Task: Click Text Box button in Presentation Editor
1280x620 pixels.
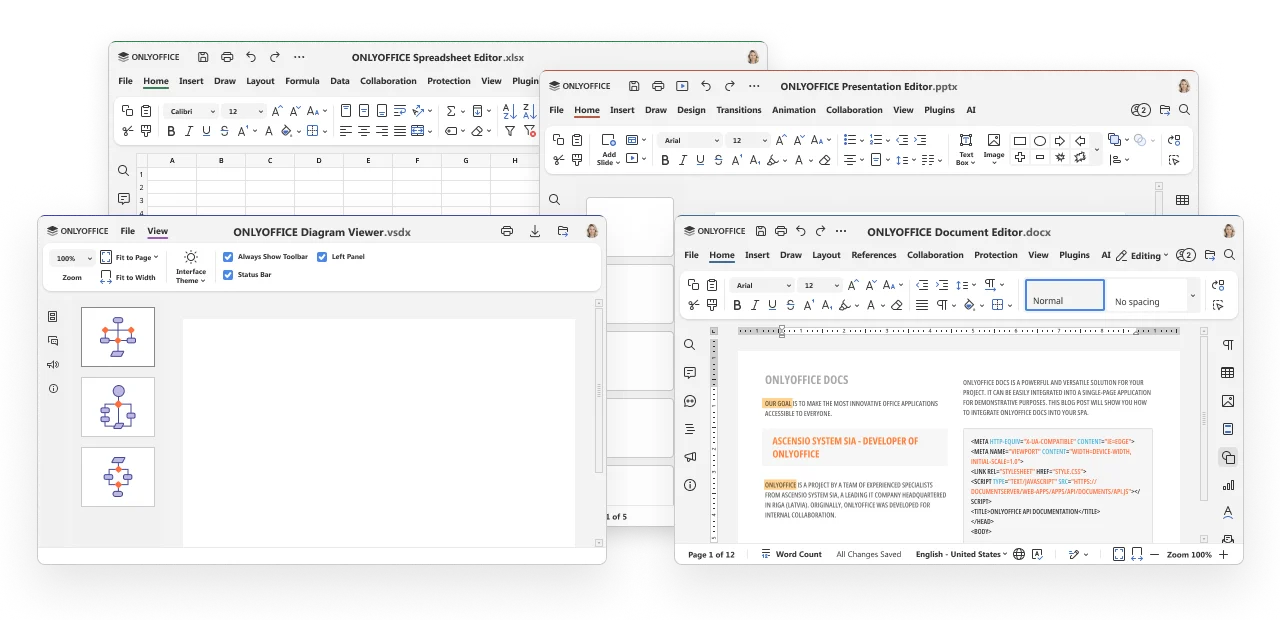Action: (x=966, y=150)
